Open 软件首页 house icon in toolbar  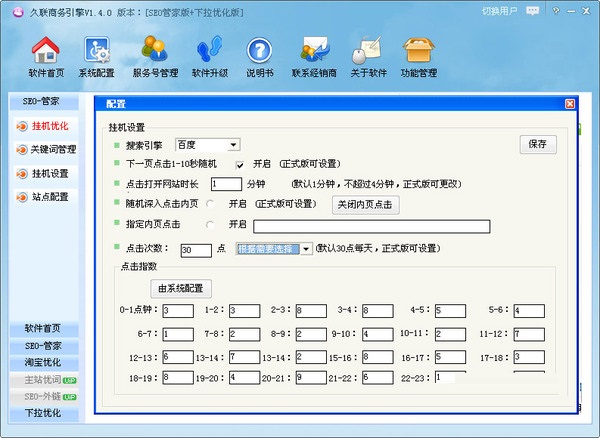click(x=46, y=50)
